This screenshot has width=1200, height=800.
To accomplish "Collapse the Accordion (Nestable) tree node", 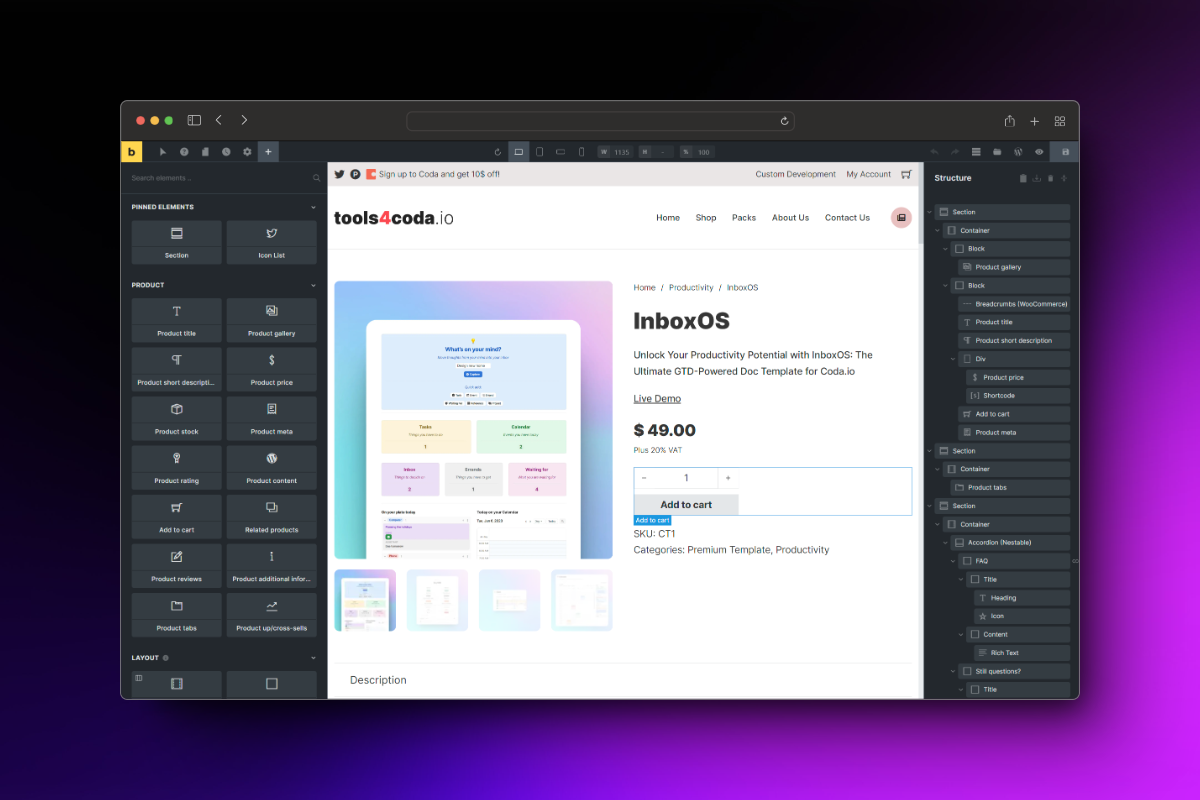I will point(945,543).
